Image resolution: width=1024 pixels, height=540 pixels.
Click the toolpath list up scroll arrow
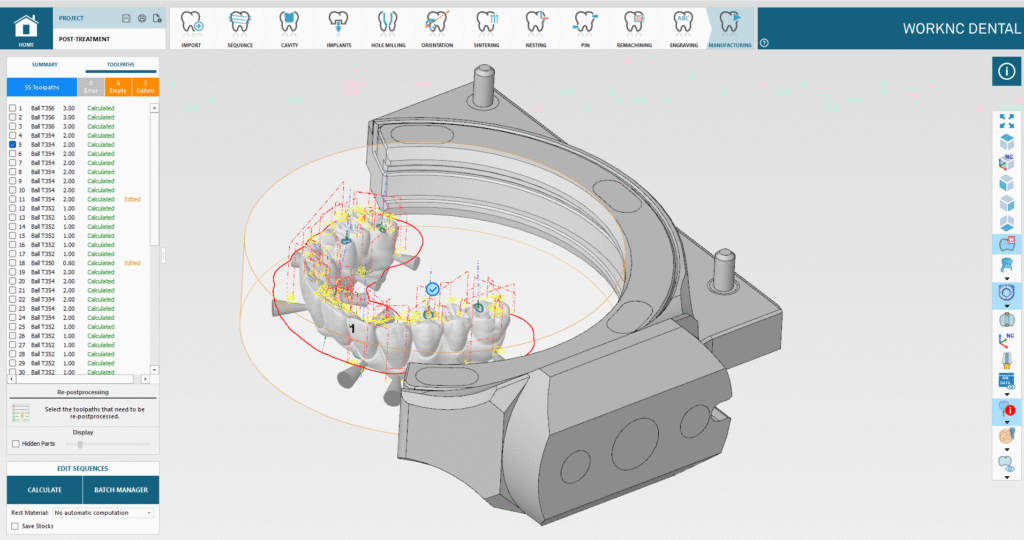pyautogui.click(x=154, y=108)
